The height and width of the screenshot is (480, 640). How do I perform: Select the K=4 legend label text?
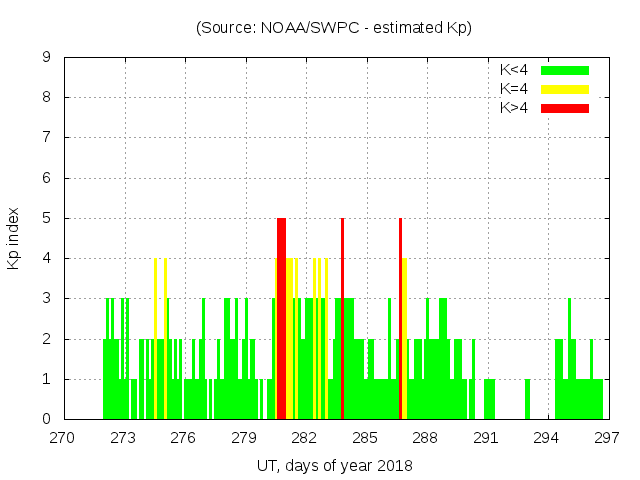pos(516,89)
